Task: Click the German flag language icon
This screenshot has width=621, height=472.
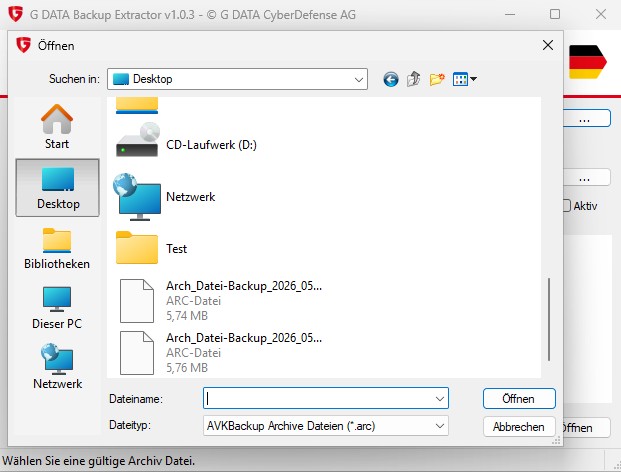Action: click(588, 62)
